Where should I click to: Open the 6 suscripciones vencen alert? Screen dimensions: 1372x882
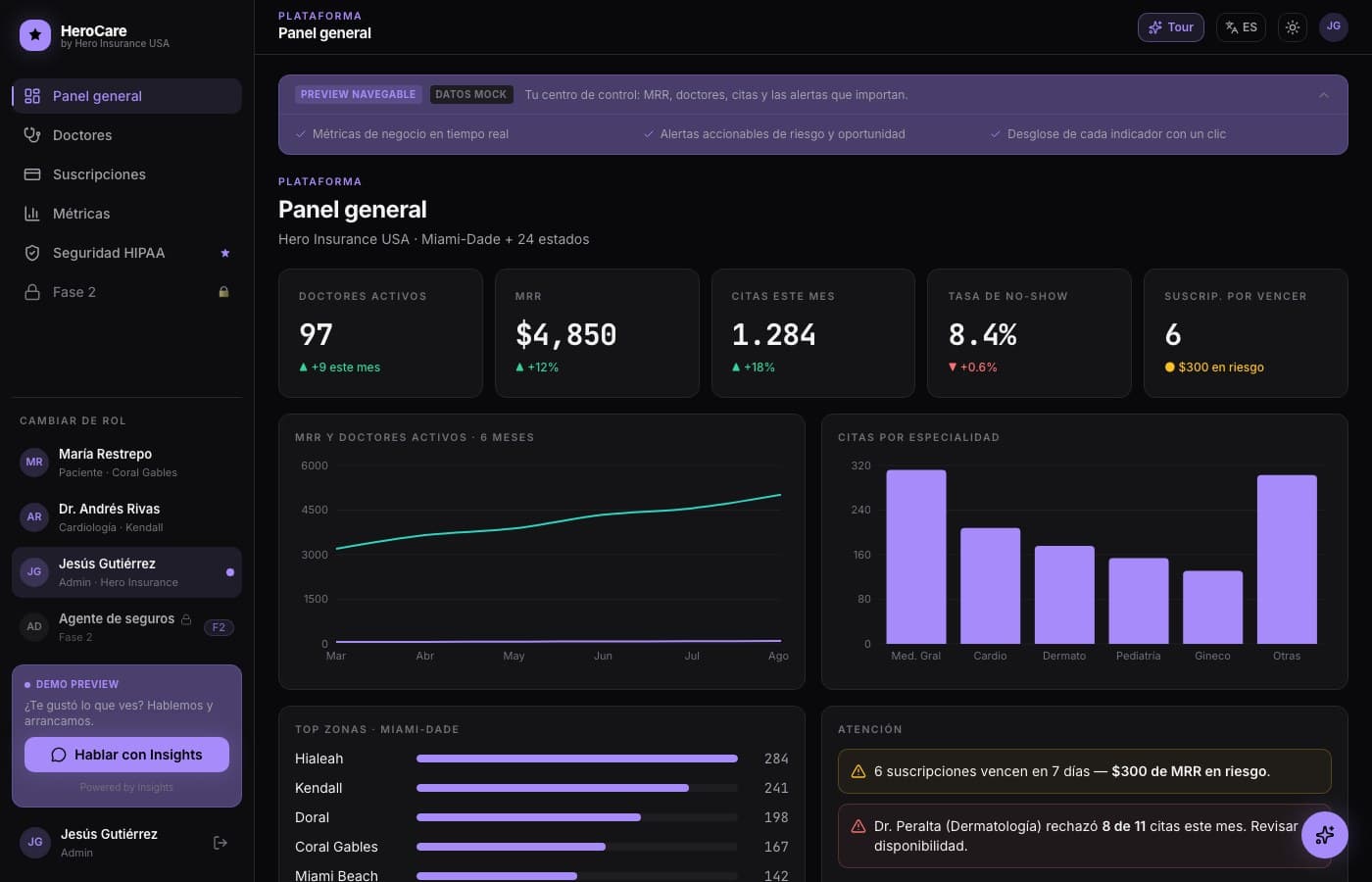pos(1084,771)
